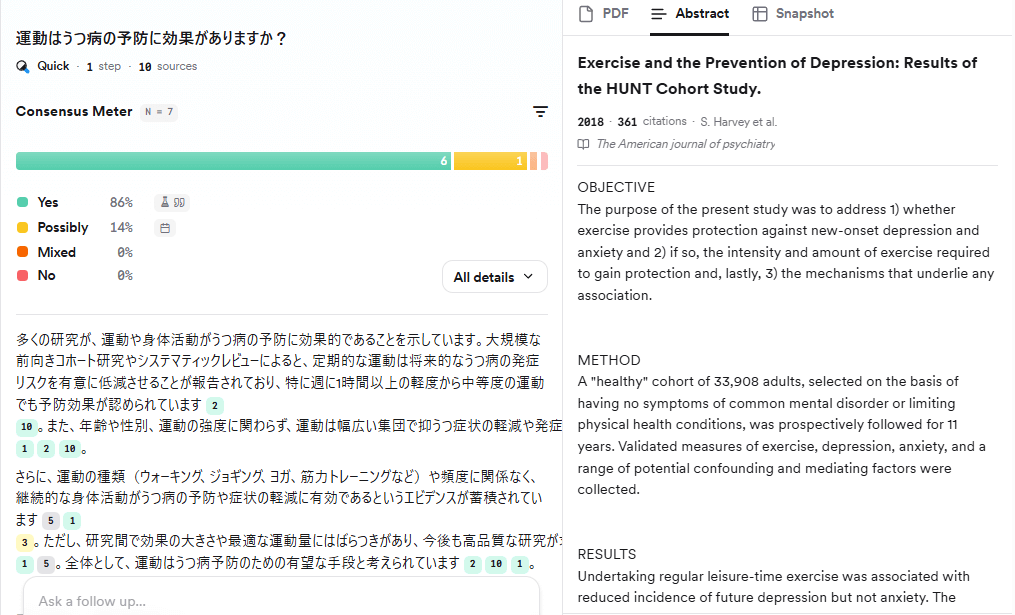This screenshot has height=615, width=1015.
Task: Click the '361 citations' count
Action: 652,122
